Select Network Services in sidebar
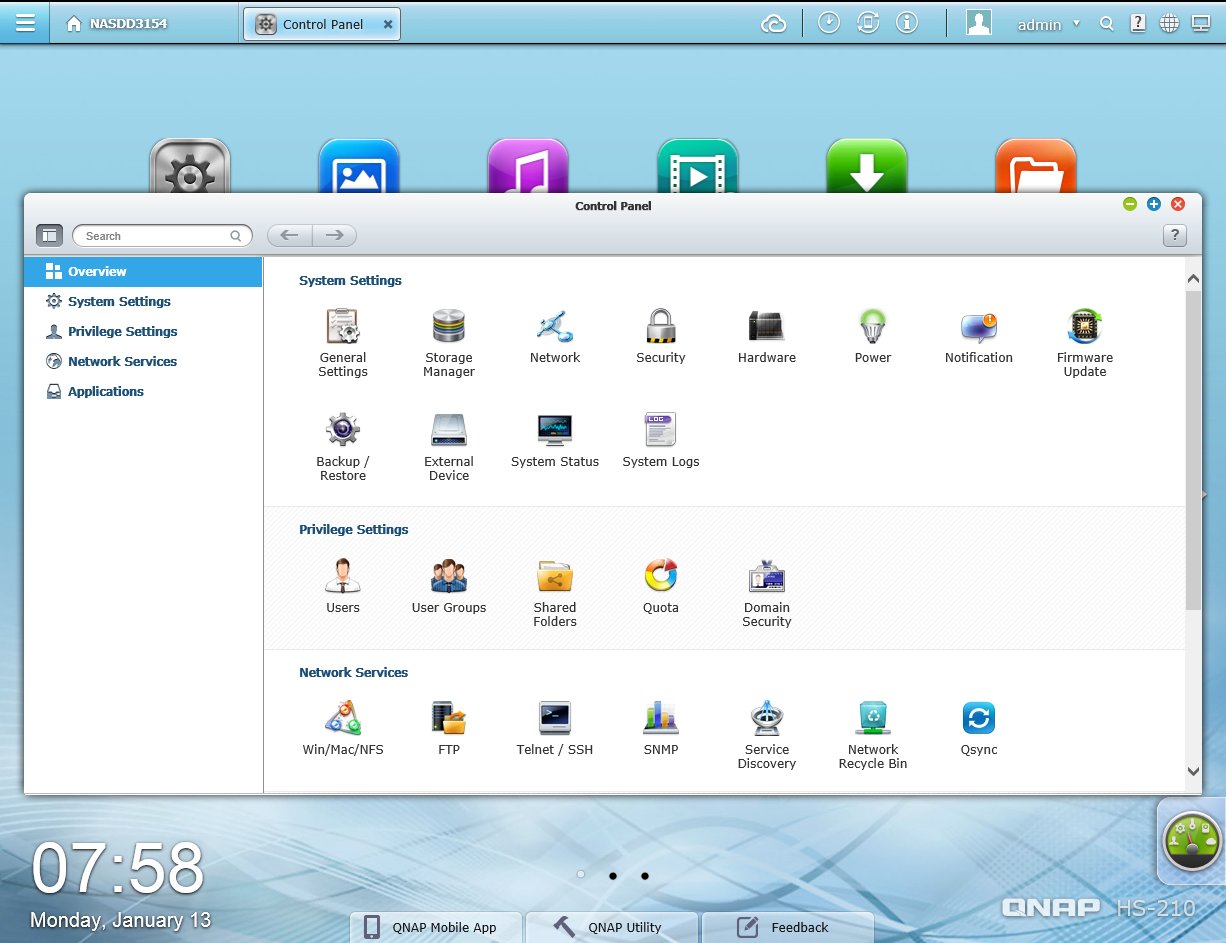Image resolution: width=1226 pixels, height=943 pixels. [143, 361]
